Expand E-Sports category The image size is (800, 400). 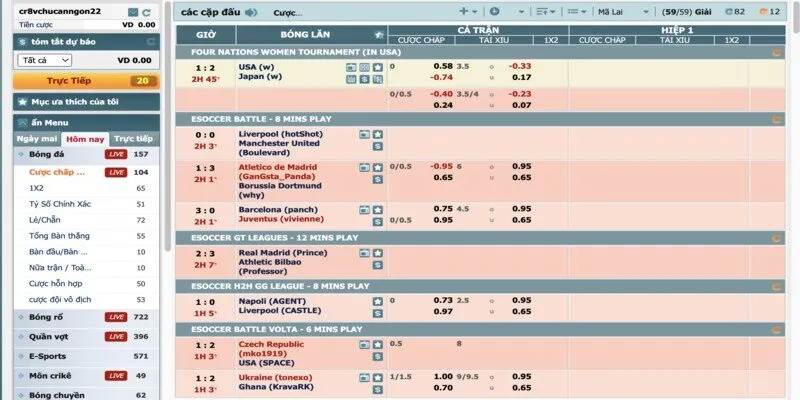tap(86, 356)
